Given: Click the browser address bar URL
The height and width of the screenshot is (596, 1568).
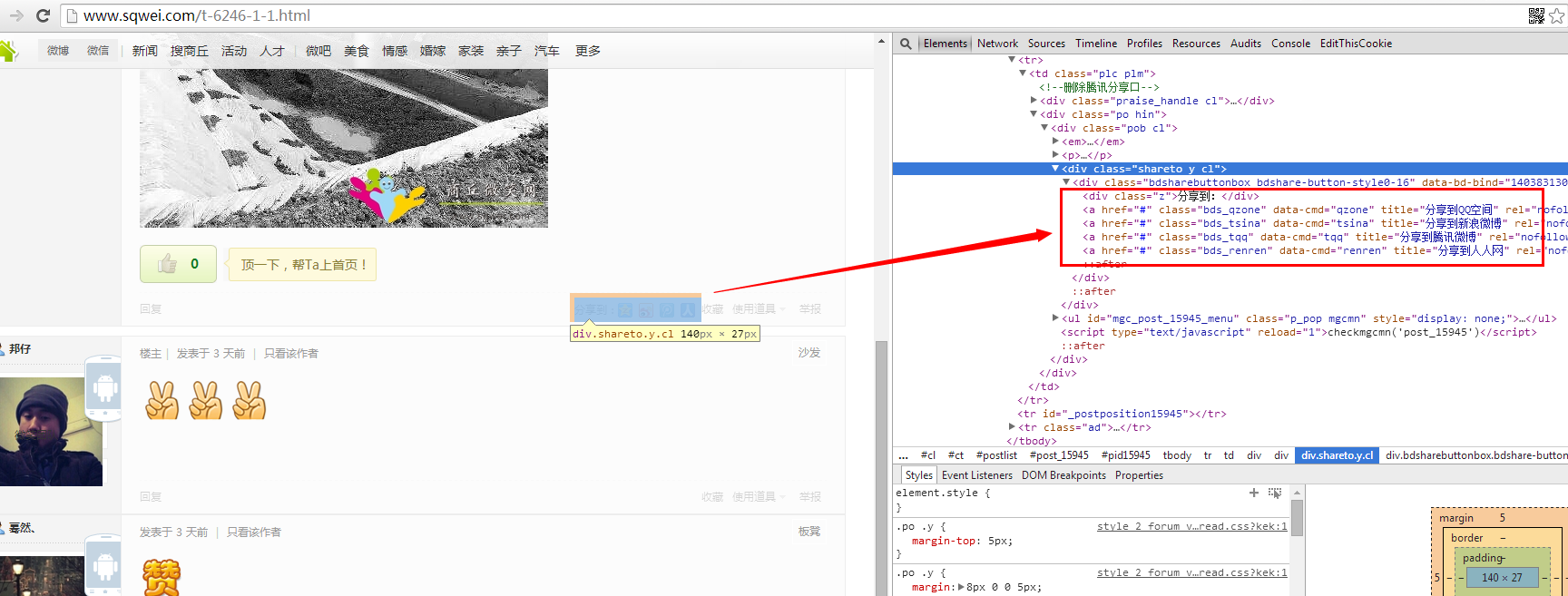Looking at the screenshot, I should tap(197, 15).
